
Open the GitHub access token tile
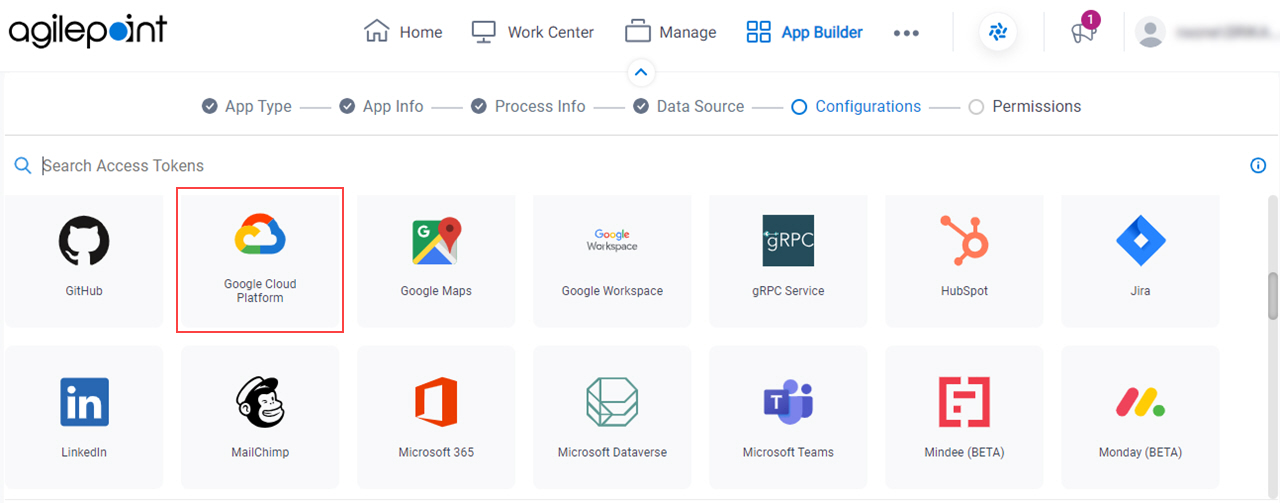pyautogui.click(x=84, y=260)
